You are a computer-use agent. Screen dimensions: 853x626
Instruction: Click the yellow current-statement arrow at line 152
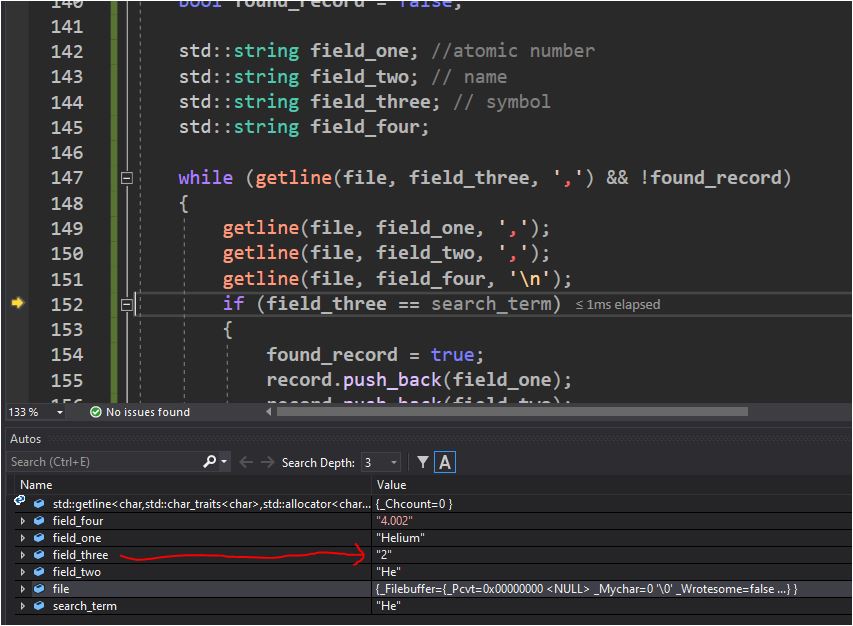pos(17,302)
